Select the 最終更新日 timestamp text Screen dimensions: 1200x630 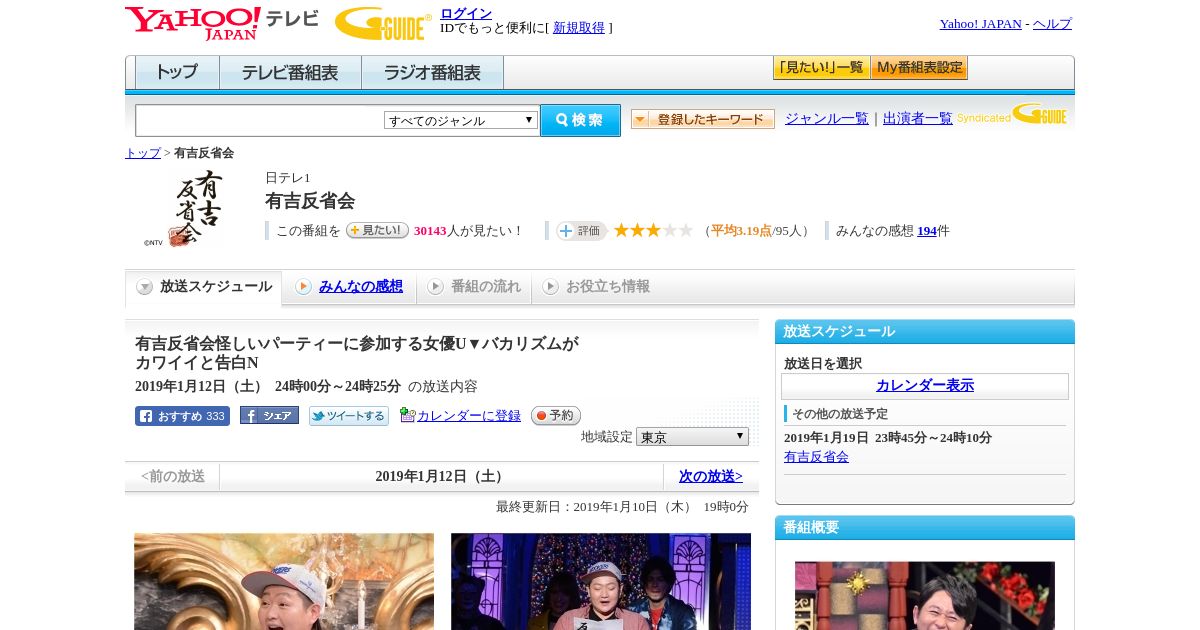(622, 507)
